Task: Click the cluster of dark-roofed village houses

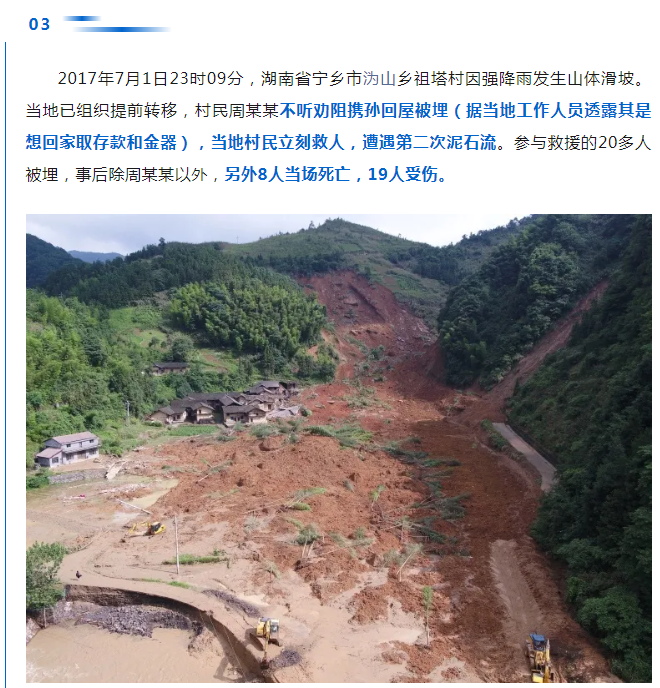Action: click(226, 404)
